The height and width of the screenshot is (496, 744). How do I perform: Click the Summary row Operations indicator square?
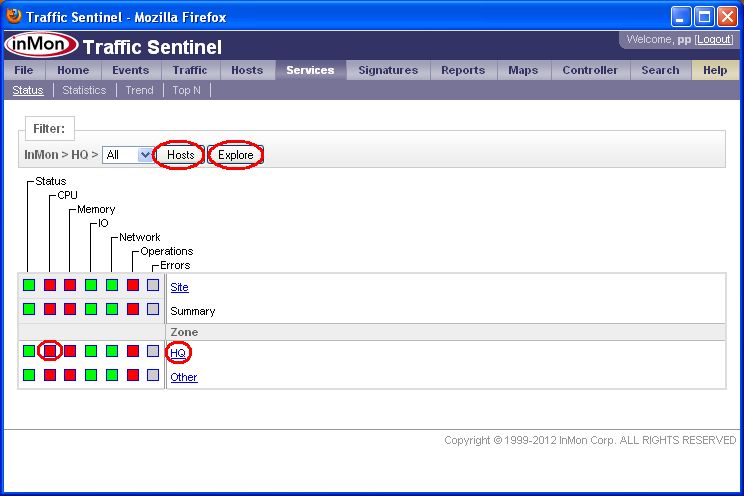click(133, 309)
